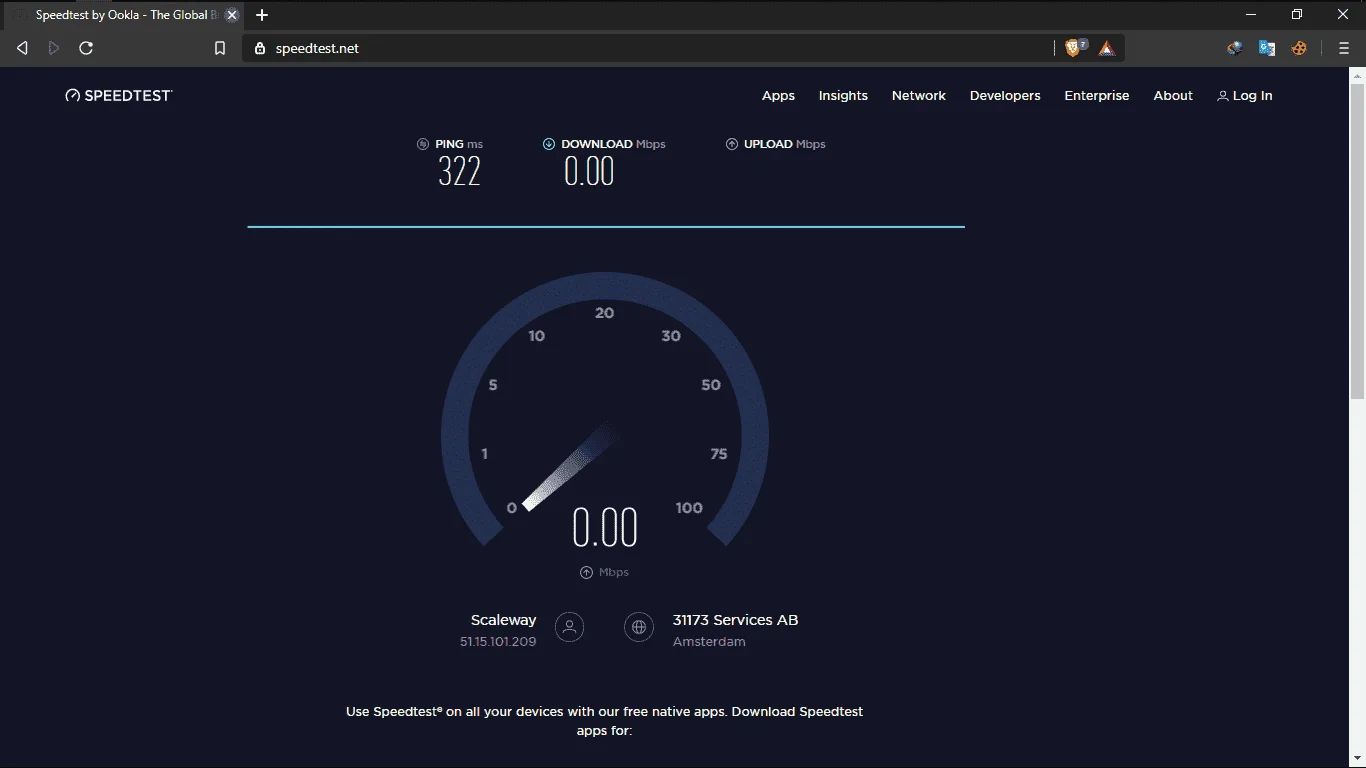This screenshot has width=1366, height=768.
Task: Click the site lock icon
Action: pyautogui.click(x=260, y=48)
